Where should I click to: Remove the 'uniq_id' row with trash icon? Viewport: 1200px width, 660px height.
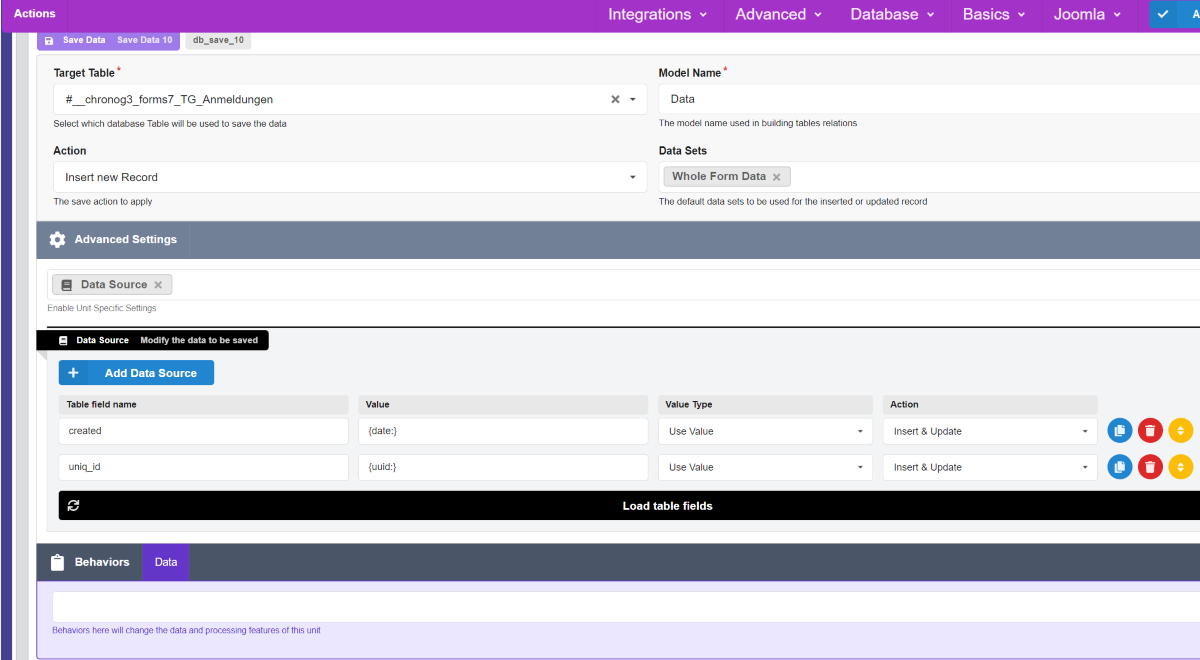1150,467
